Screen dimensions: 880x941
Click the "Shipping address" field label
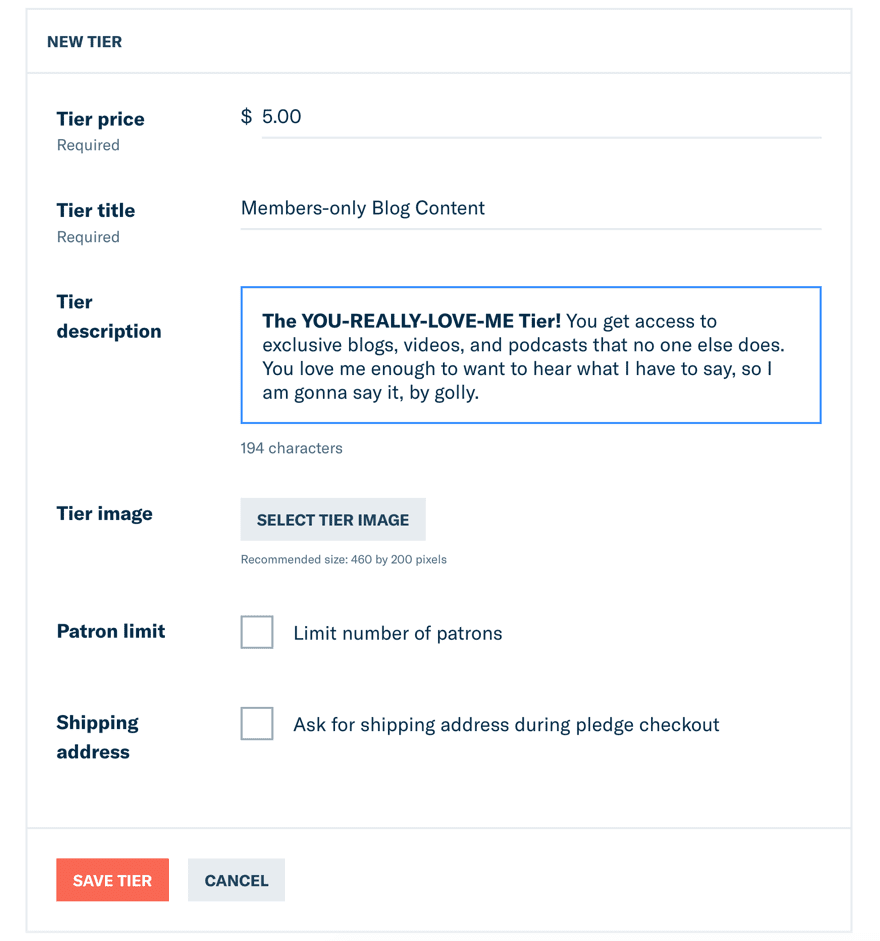pos(97,737)
